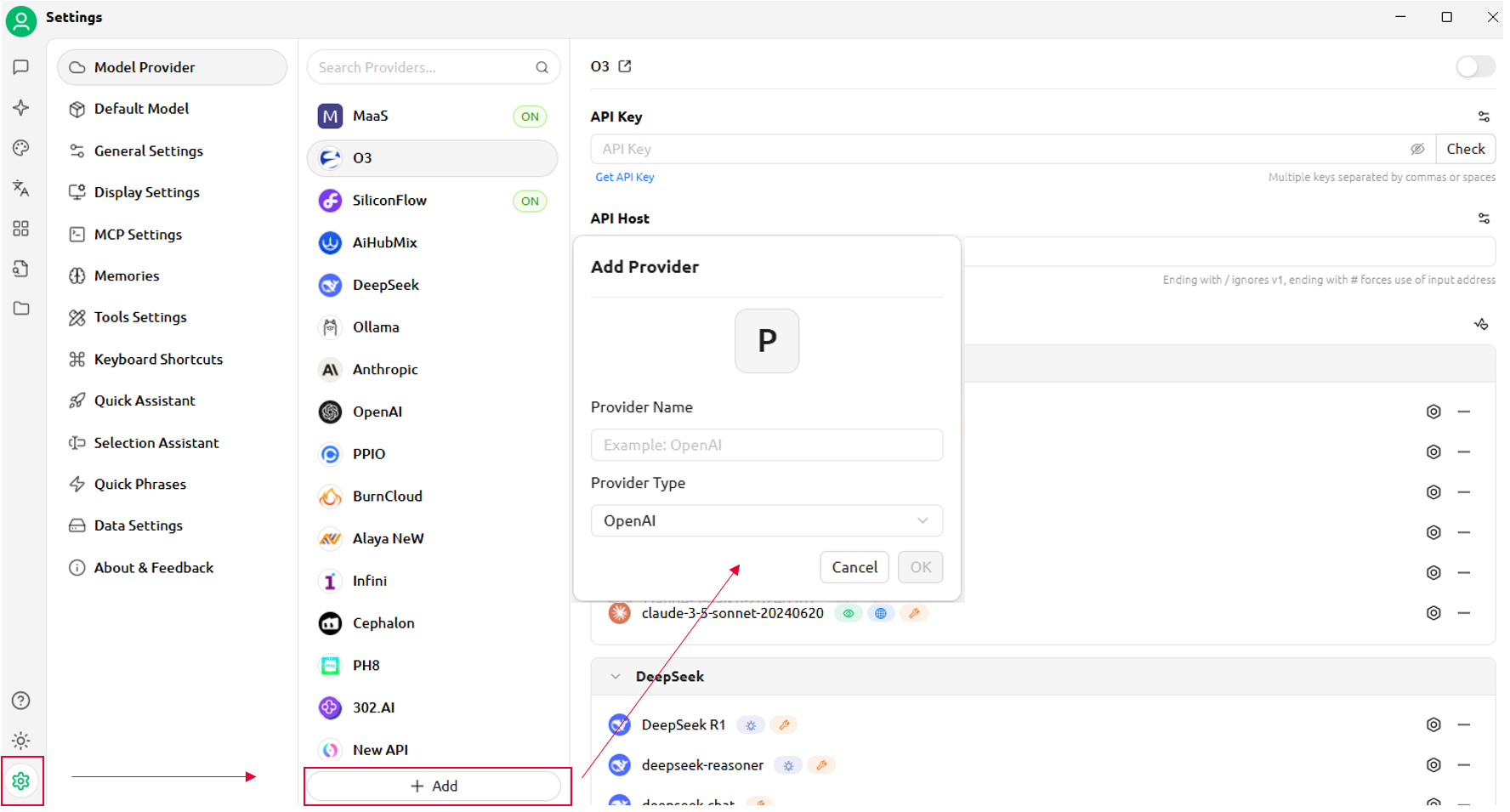1510x812 pixels.
Task: Open settings gear for deepseek-reasoner model
Action: pyautogui.click(x=1433, y=765)
